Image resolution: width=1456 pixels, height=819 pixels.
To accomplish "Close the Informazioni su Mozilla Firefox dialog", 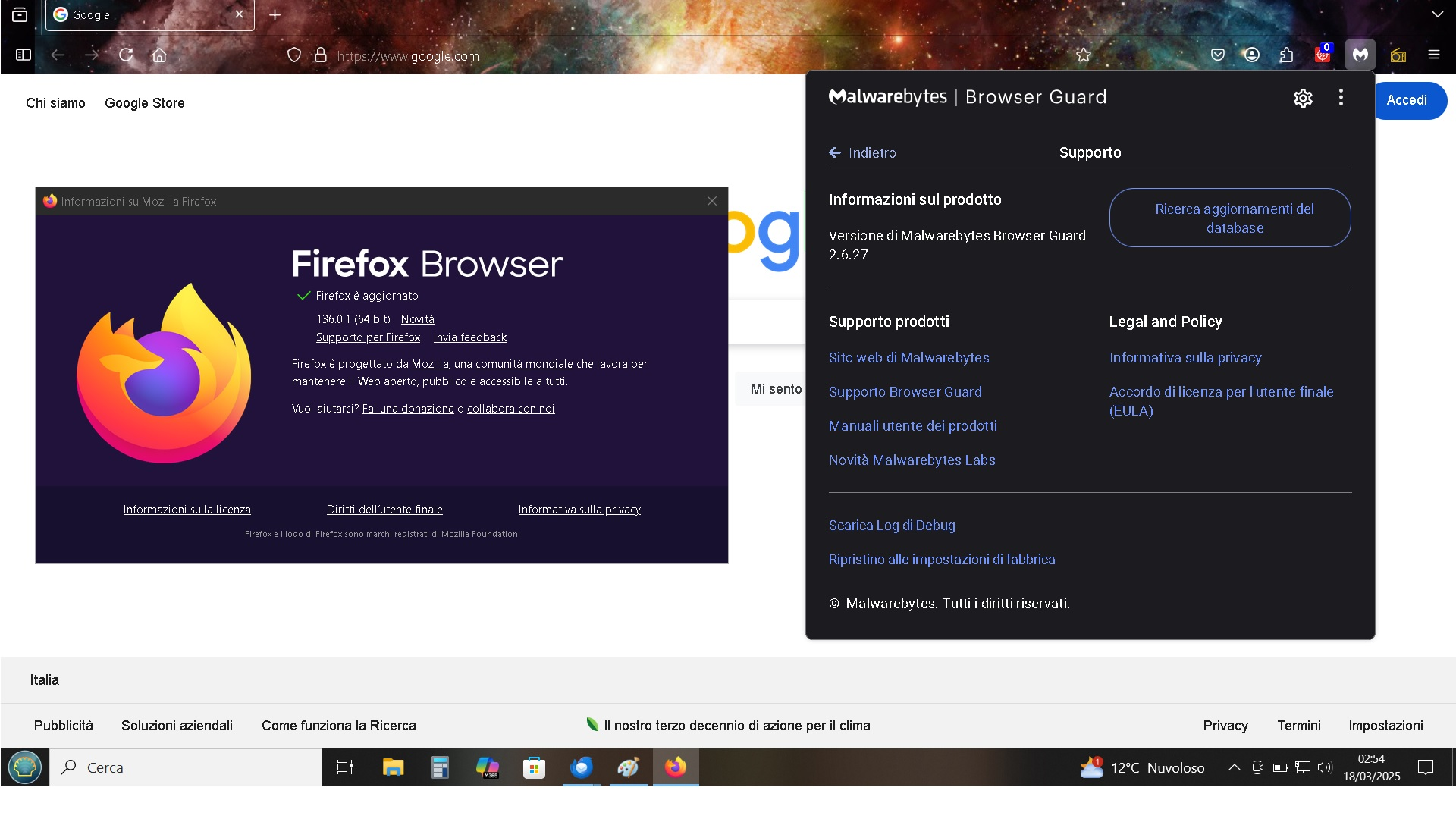I will coord(711,201).
